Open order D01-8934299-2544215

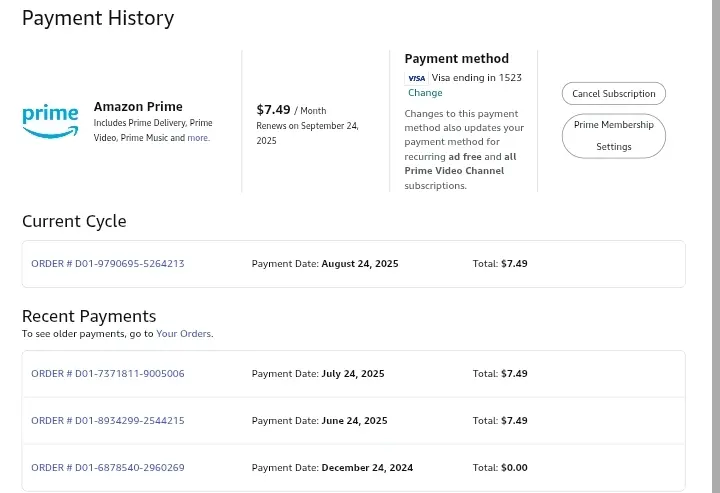click(x=107, y=420)
